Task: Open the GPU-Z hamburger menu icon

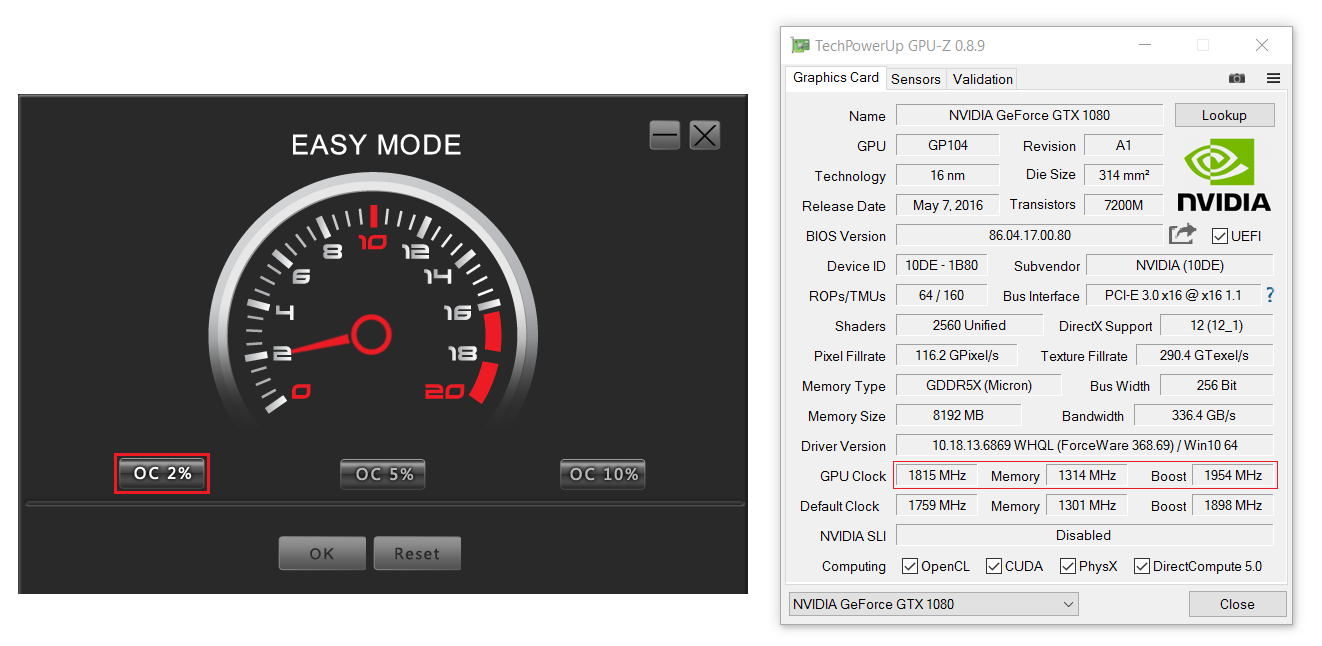Action: [1273, 78]
